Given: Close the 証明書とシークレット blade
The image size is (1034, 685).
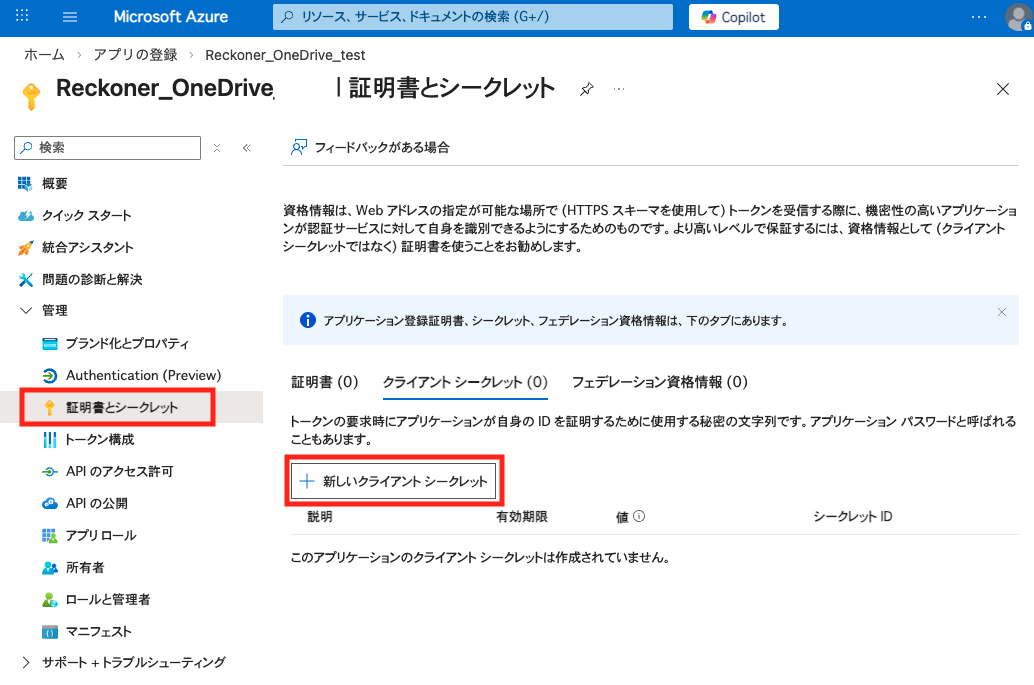Looking at the screenshot, I should tap(1002, 89).
